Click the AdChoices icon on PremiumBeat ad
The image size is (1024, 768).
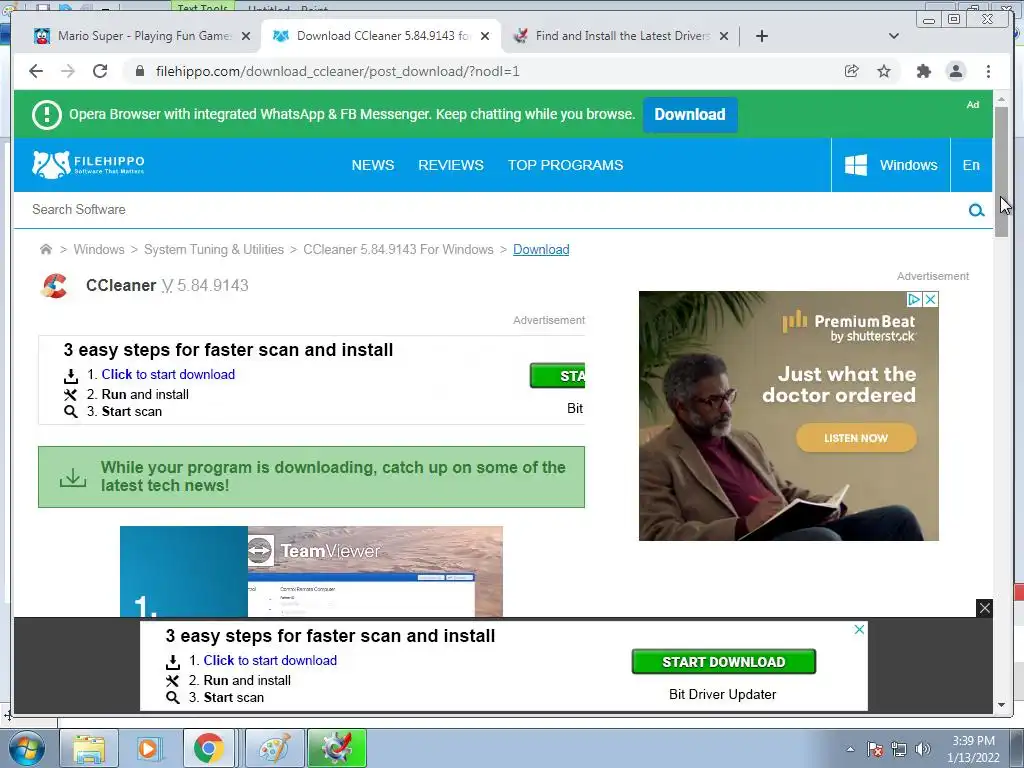coord(914,299)
